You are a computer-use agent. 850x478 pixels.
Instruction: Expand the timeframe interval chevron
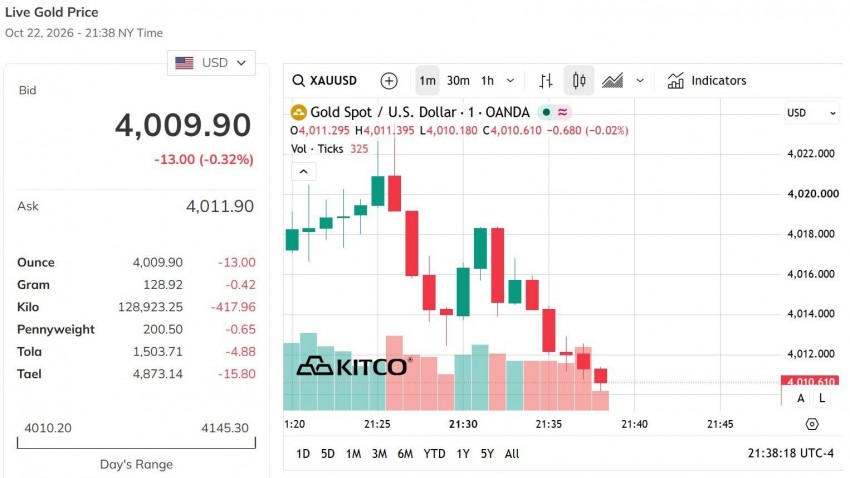(510, 81)
